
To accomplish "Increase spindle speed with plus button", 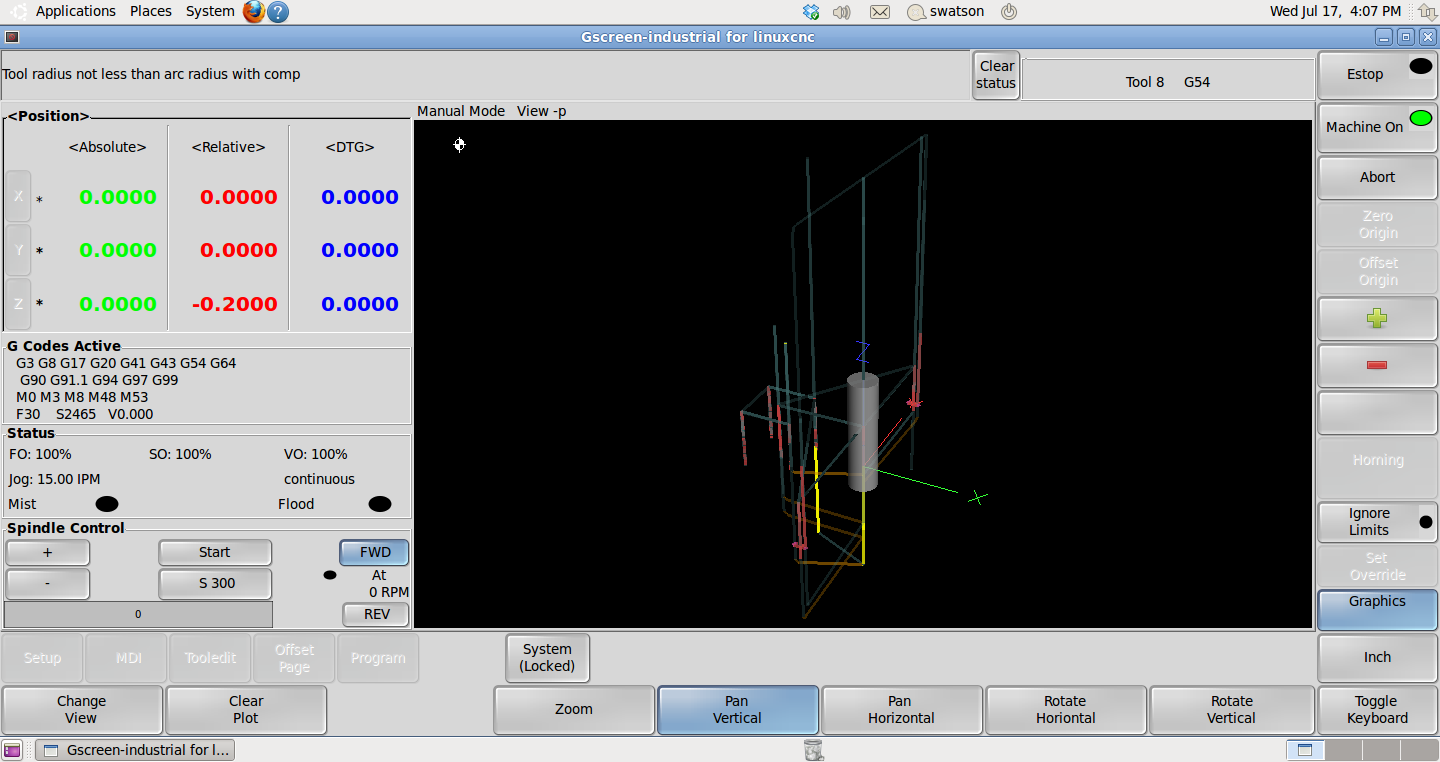I will 47,552.
